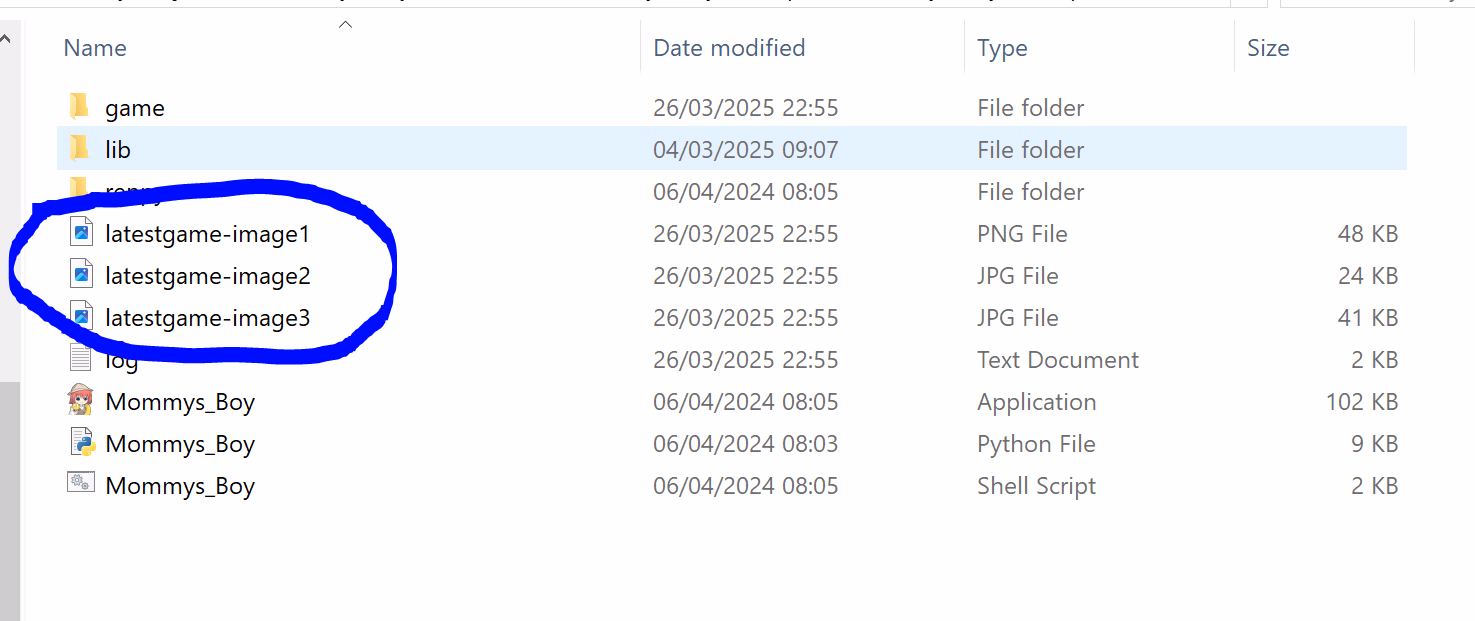This screenshot has width=1475, height=621.
Task: Click the latestgame-image3 JPG file icon
Action: (x=81, y=317)
